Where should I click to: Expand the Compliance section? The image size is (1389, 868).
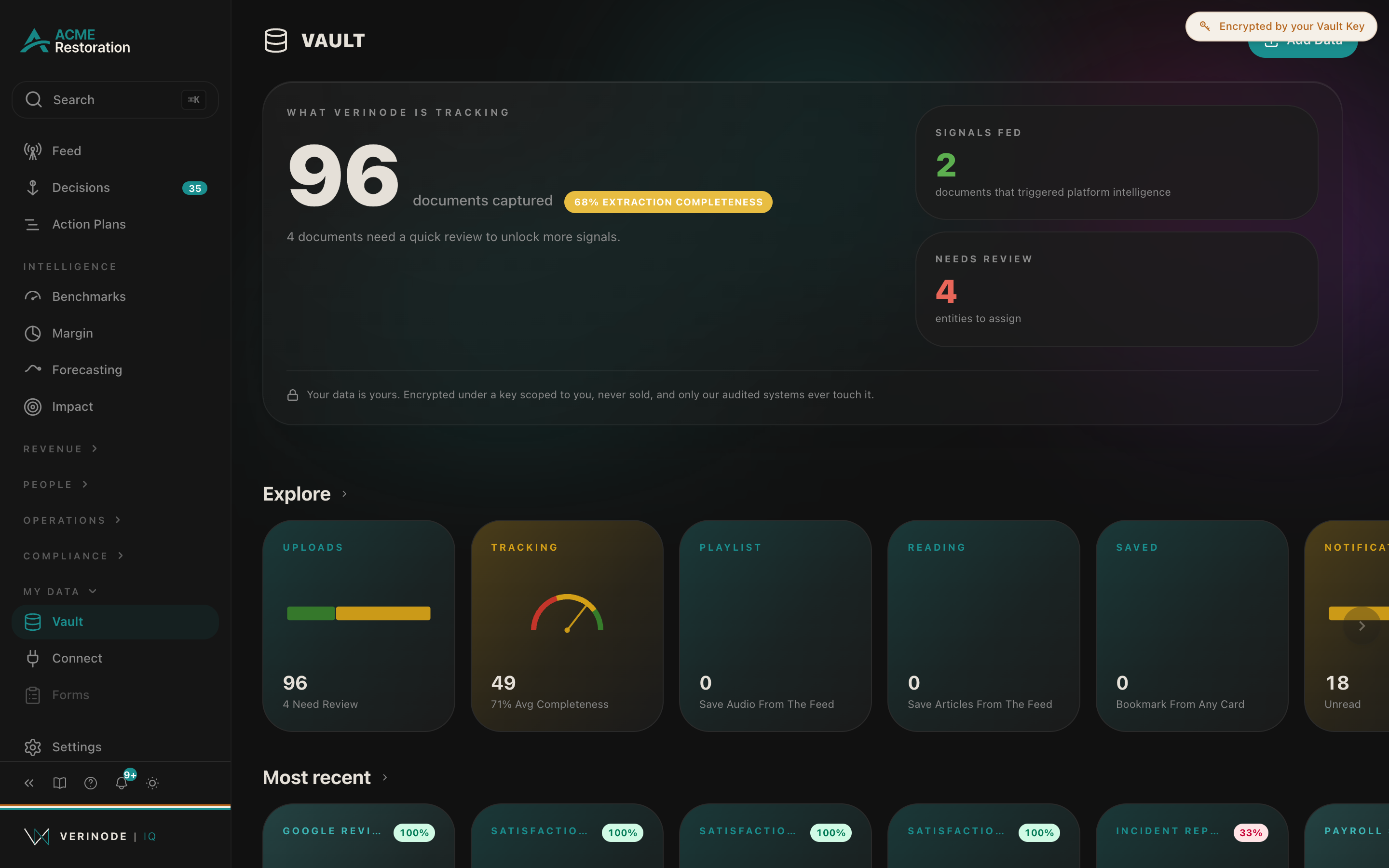click(73, 556)
